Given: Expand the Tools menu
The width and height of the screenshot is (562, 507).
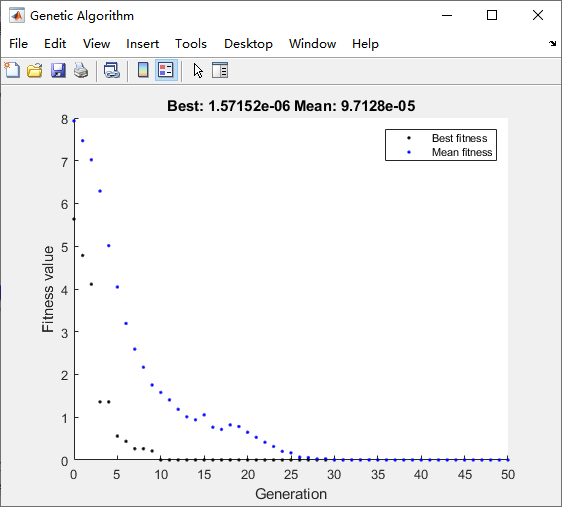Looking at the screenshot, I should point(191,44).
